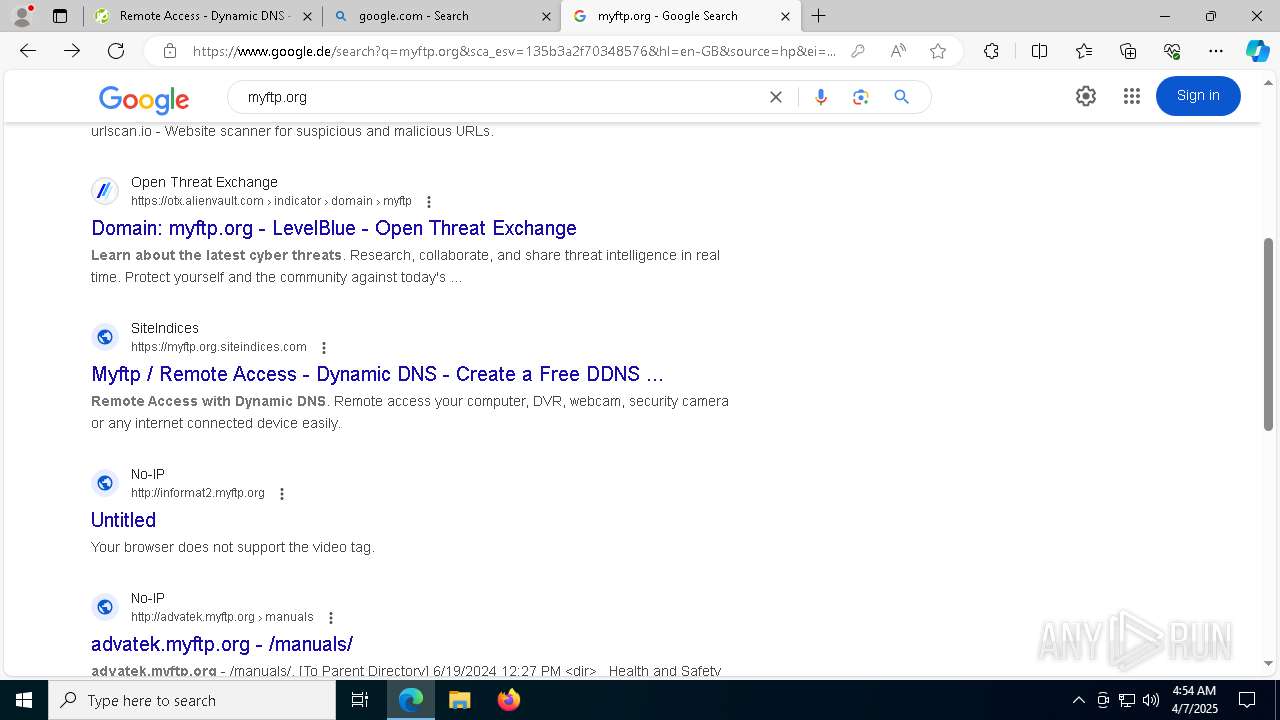This screenshot has width=1280, height=720.
Task: Open advatek.myftp.org - /manuals/ result
Action: click(222, 644)
